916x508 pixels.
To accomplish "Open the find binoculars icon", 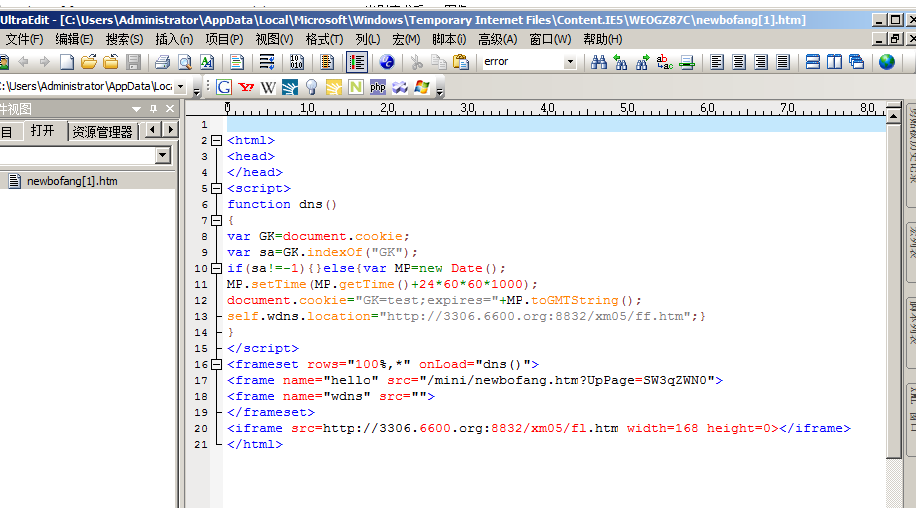I will click(598, 62).
